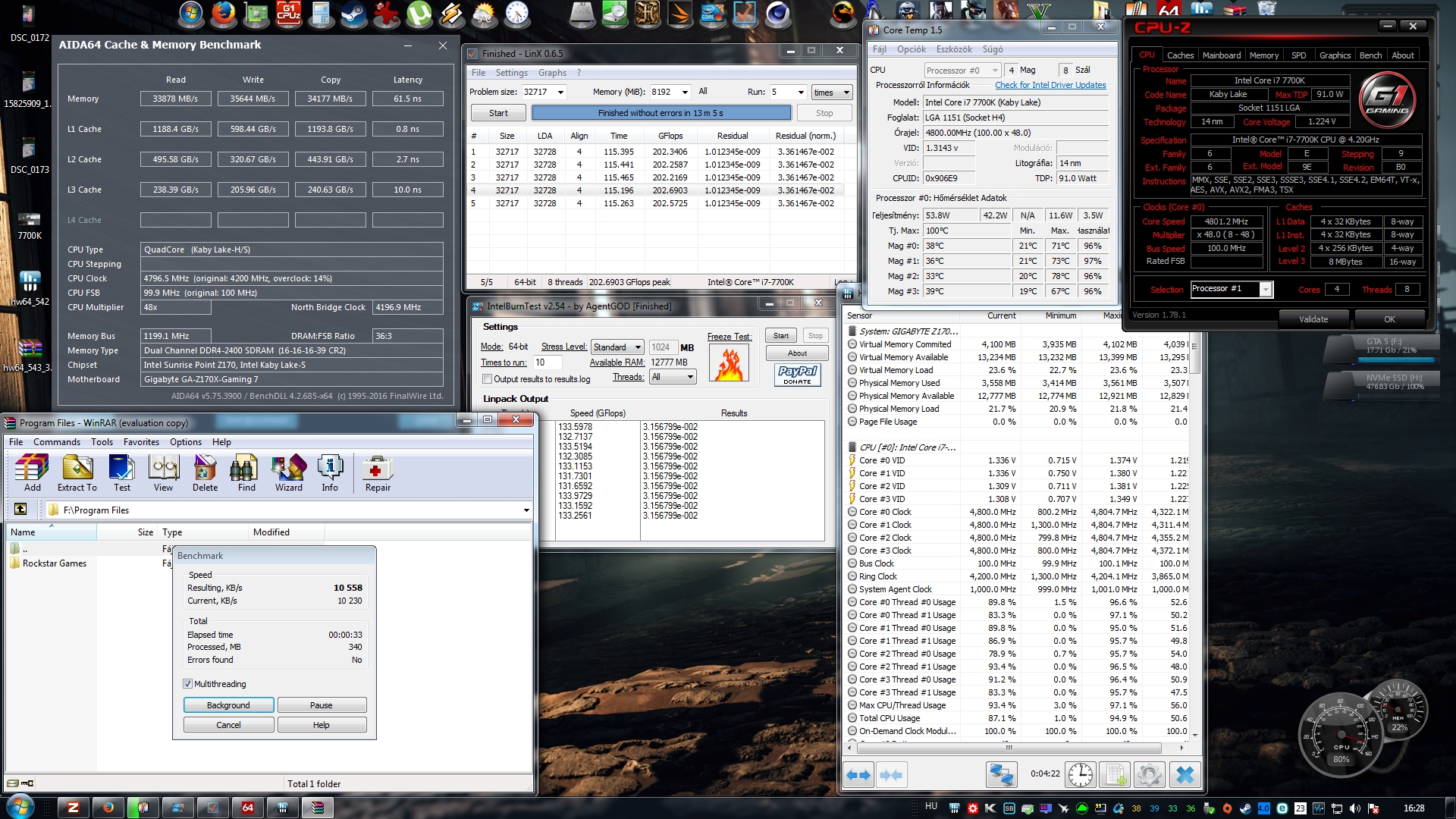This screenshot has height=819, width=1456.
Task: Open Processzor #0 dropdown in Core Temp
Action: point(962,70)
